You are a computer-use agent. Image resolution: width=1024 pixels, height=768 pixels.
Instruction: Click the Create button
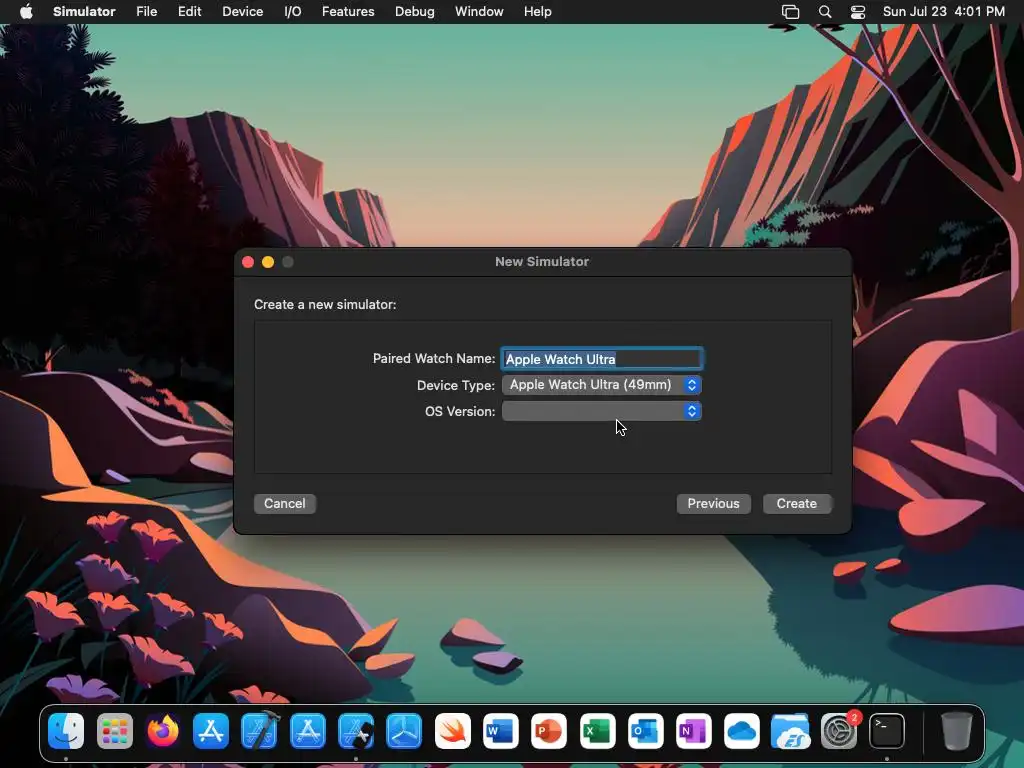tap(797, 504)
